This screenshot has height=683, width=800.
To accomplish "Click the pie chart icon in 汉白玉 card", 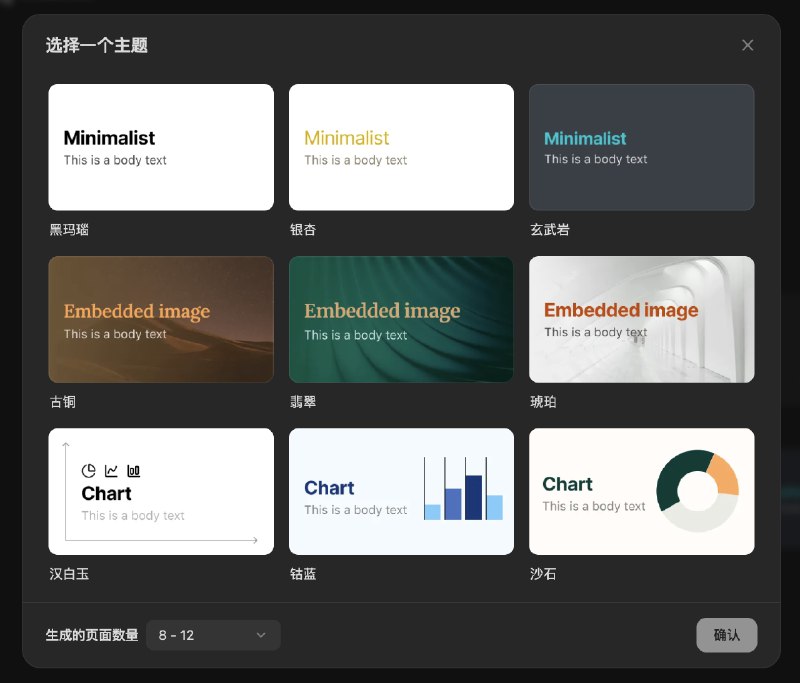I will click(89, 470).
